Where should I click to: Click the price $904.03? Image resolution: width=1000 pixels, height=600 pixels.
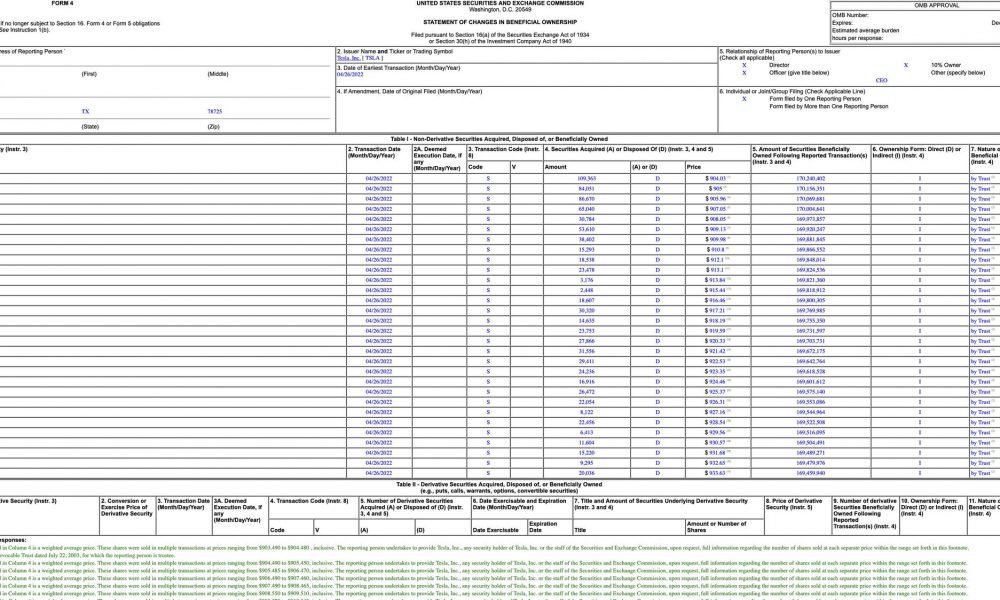click(716, 179)
